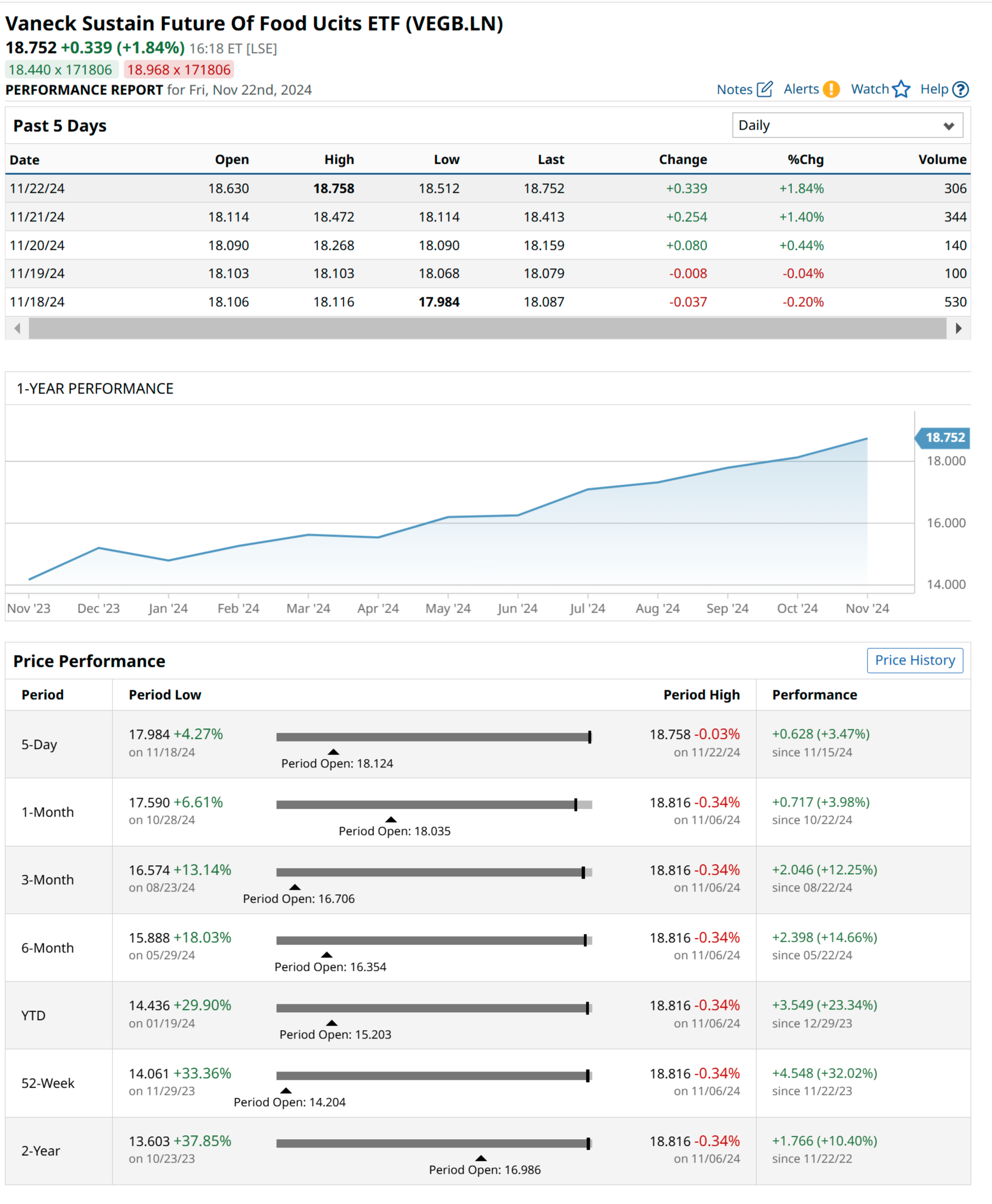This screenshot has height=1204, width=992.
Task: Click the Help link
Action: point(934,89)
